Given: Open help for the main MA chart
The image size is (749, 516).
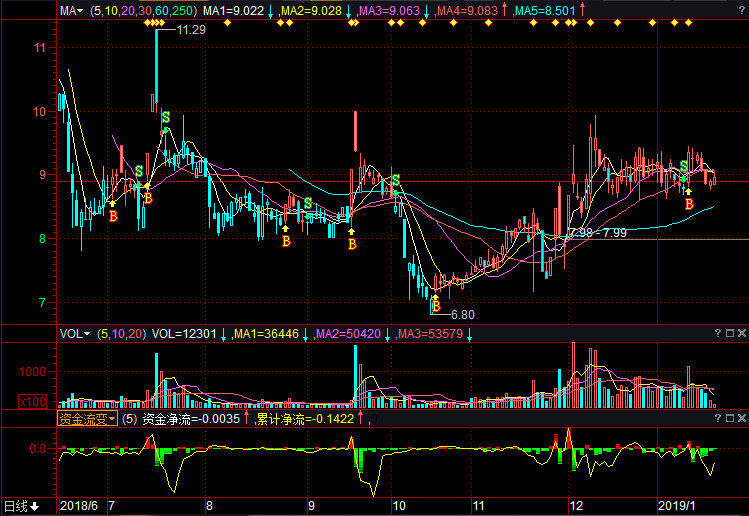Looking at the screenshot, I should click(x=742, y=11).
